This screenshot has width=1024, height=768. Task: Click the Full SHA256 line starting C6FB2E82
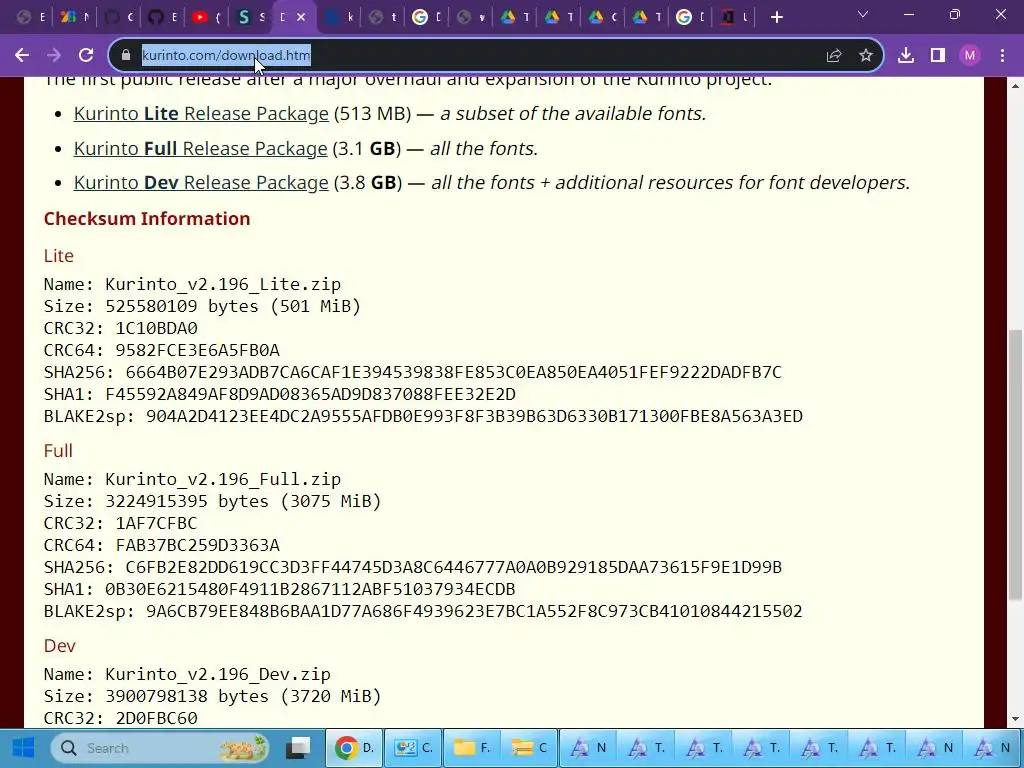click(x=413, y=568)
